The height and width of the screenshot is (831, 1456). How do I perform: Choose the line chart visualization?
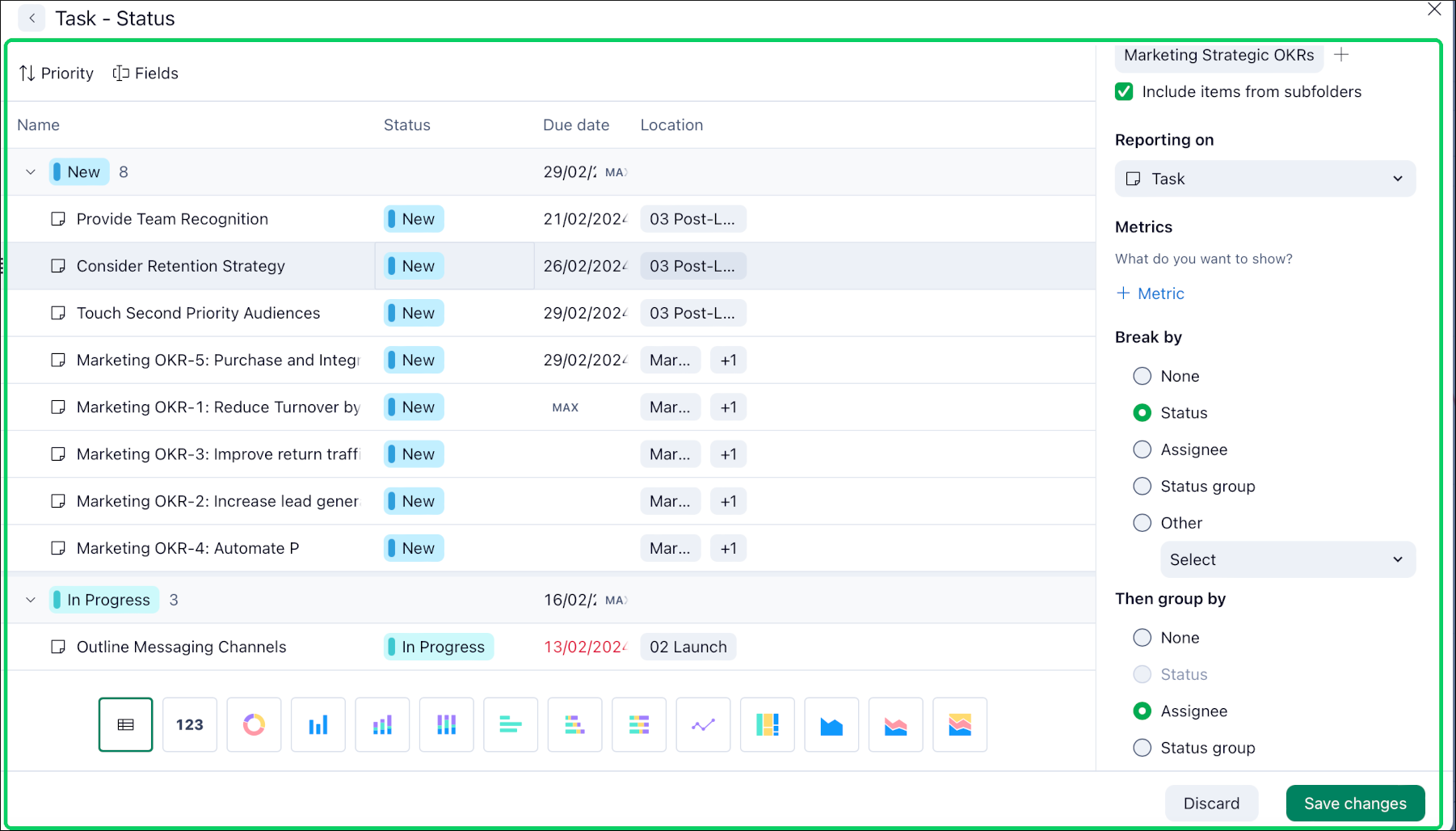(x=702, y=724)
